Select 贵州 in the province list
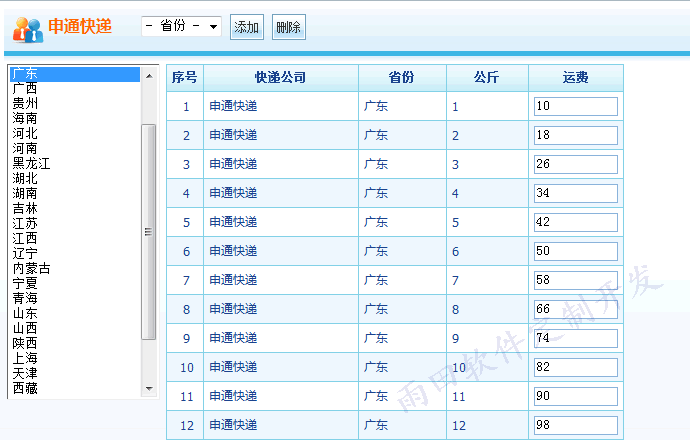Screen dimensions: 690x440 click(x=75, y=103)
